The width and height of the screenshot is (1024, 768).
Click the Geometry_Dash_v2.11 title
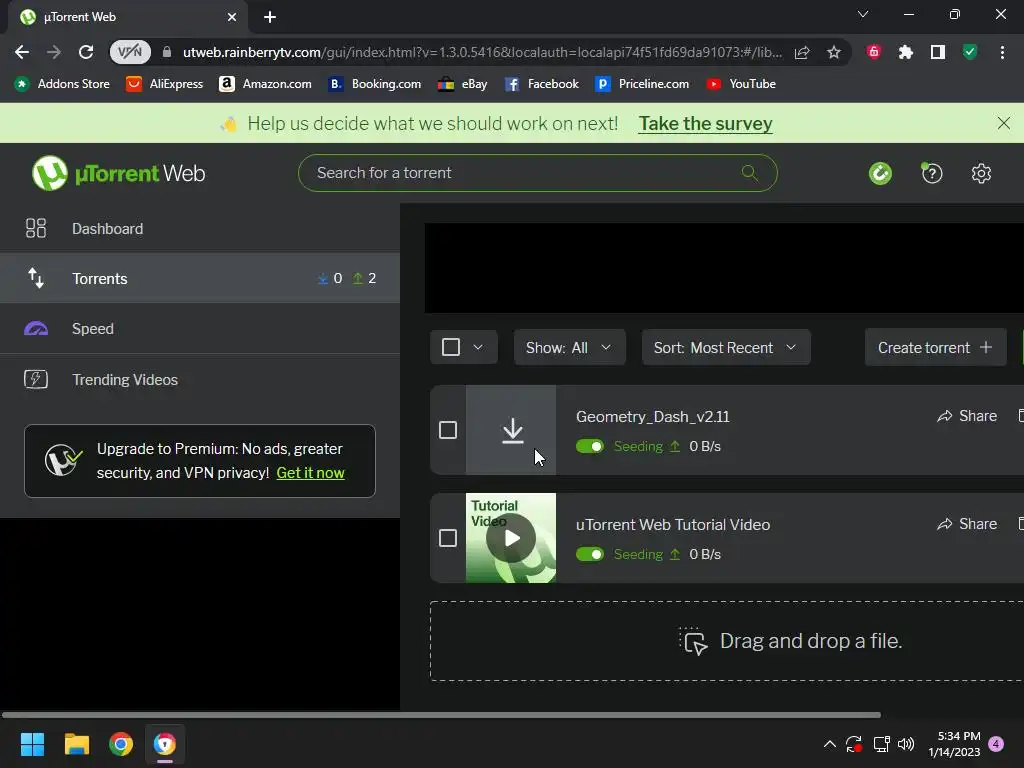click(652, 417)
